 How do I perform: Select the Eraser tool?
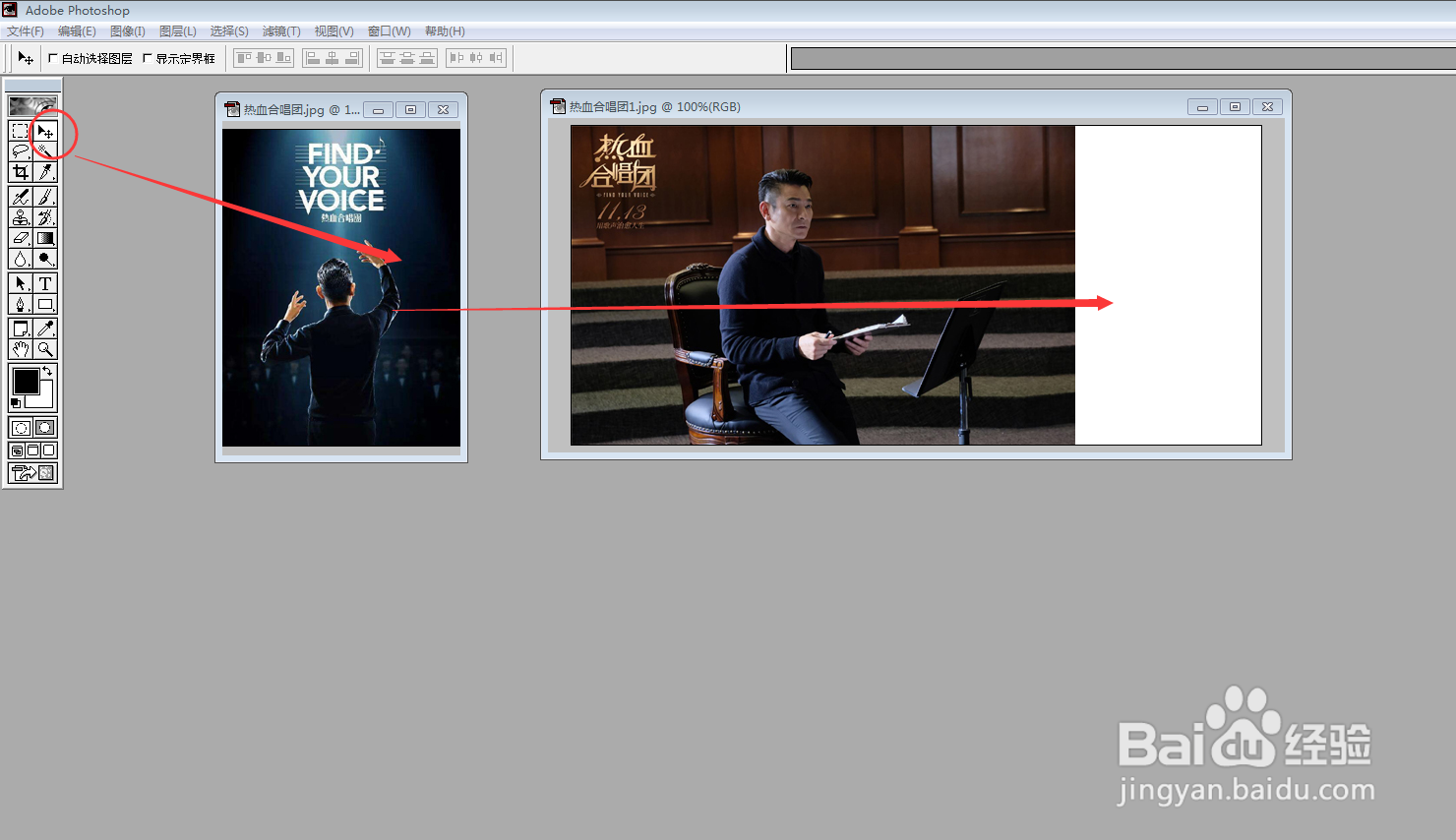[x=20, y=238]
